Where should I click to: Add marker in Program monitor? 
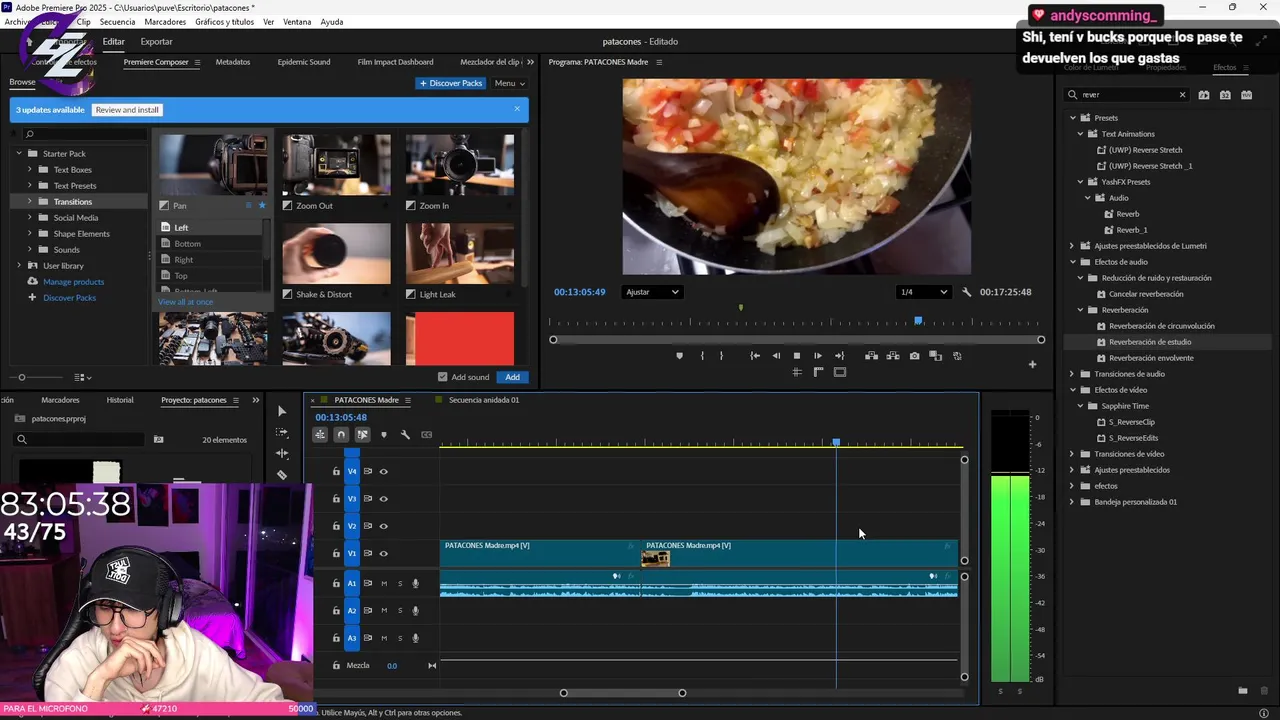point(680,356)
